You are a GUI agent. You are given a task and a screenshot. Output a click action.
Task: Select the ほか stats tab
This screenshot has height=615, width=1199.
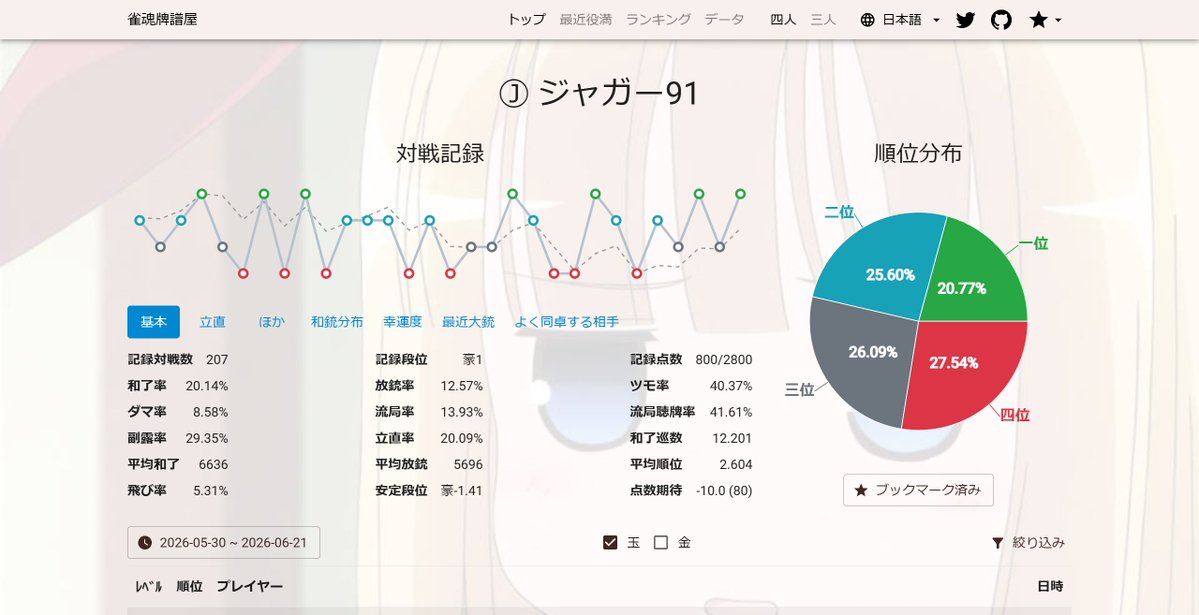[x=271, y=322]
